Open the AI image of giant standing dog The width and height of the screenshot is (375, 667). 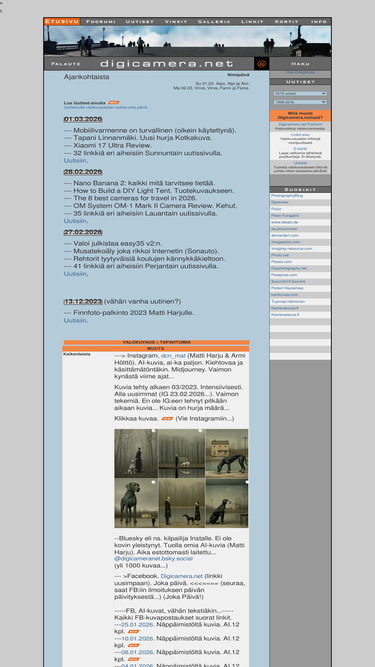coord(136,503)
